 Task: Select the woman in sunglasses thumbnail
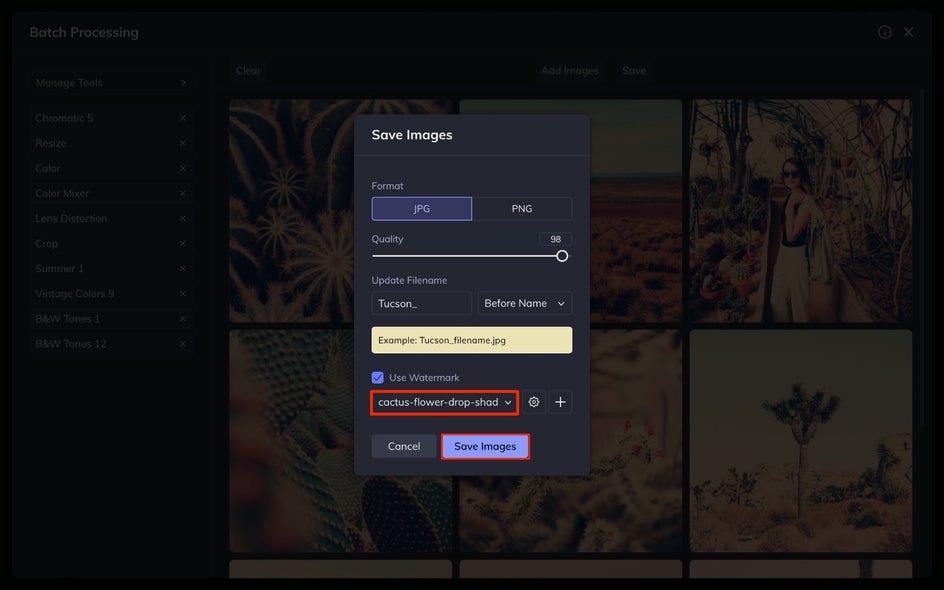801,211
